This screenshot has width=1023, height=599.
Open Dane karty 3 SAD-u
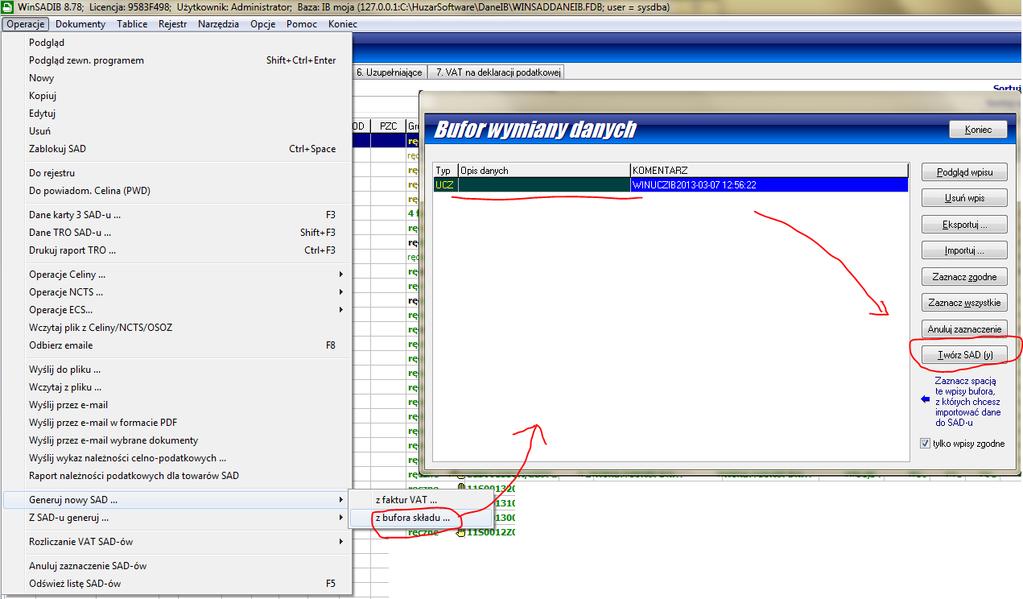coord(177,215)
